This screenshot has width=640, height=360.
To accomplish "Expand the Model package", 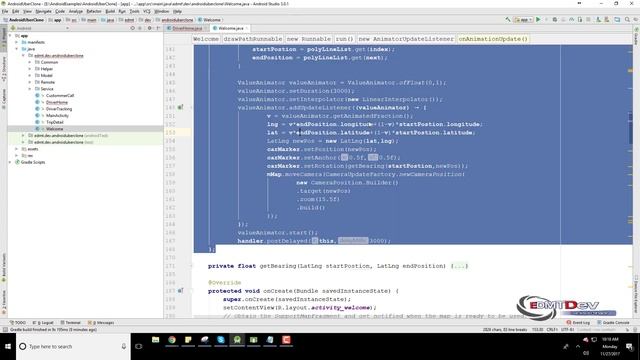I will (30, 75).
